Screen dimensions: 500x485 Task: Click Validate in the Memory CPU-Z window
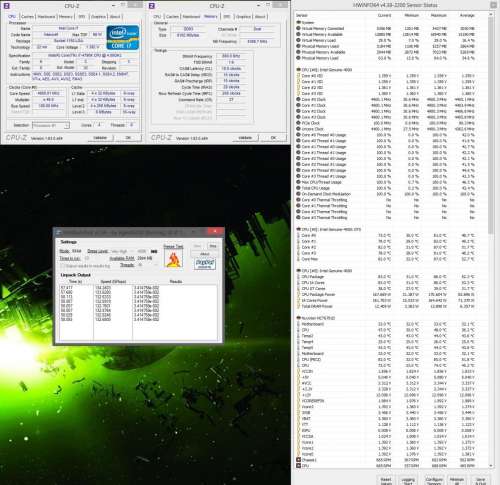pyautogui.click(x=245, y=138)
